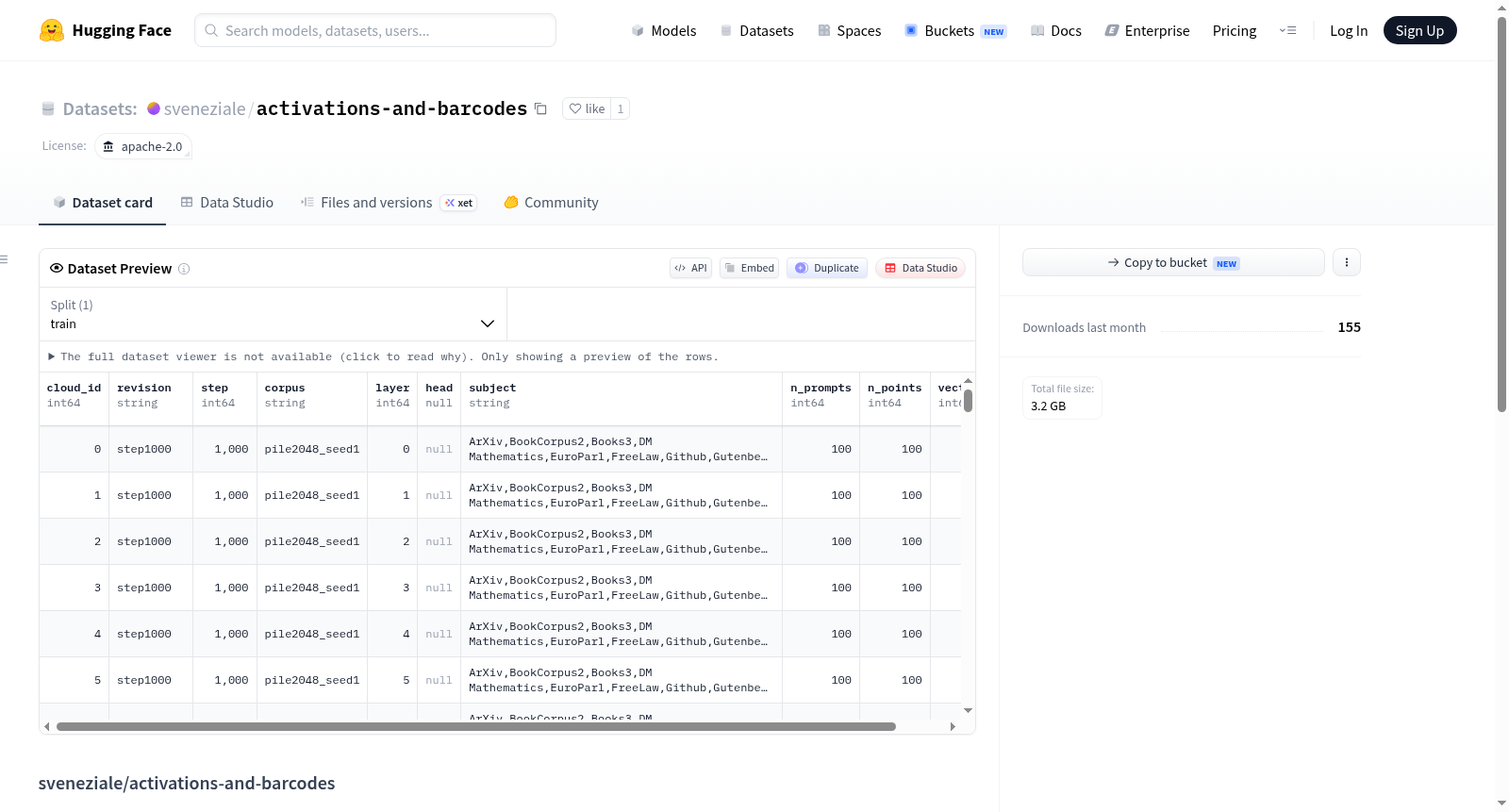Switch to the Dataset card tab
This screenshot has width=1509, height=812.
coord(103,203)
